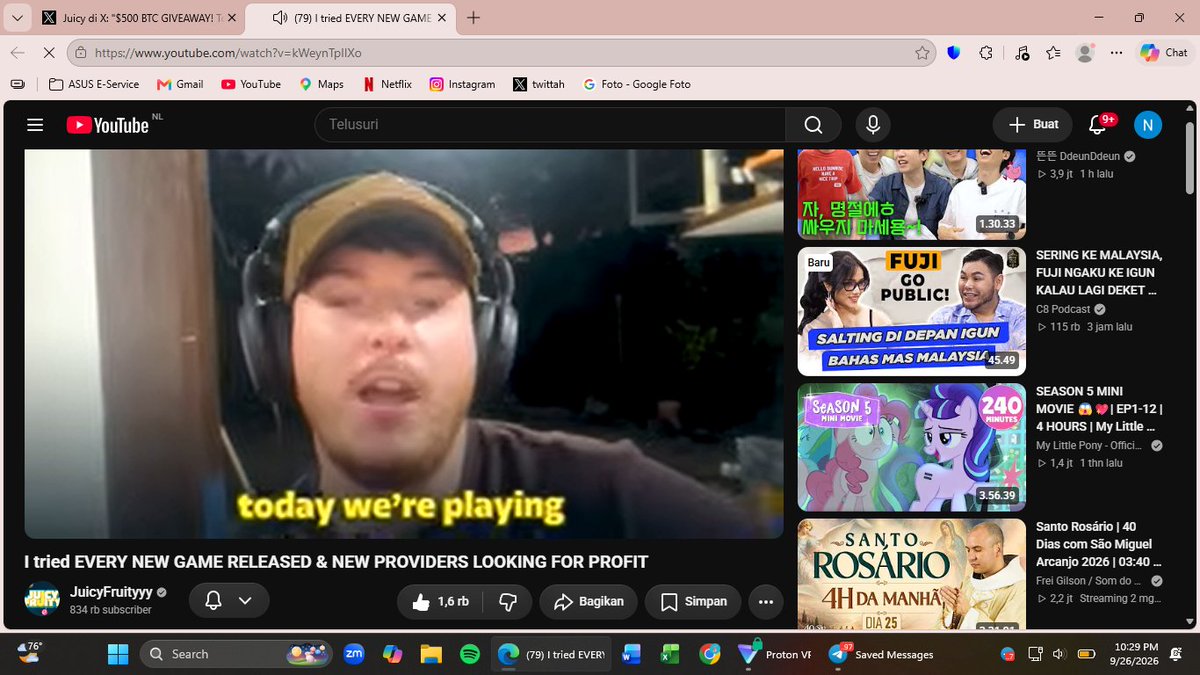The image size is (1200, 675).
Task: Open the N account avatar menu
Action: coord(1147,125)
